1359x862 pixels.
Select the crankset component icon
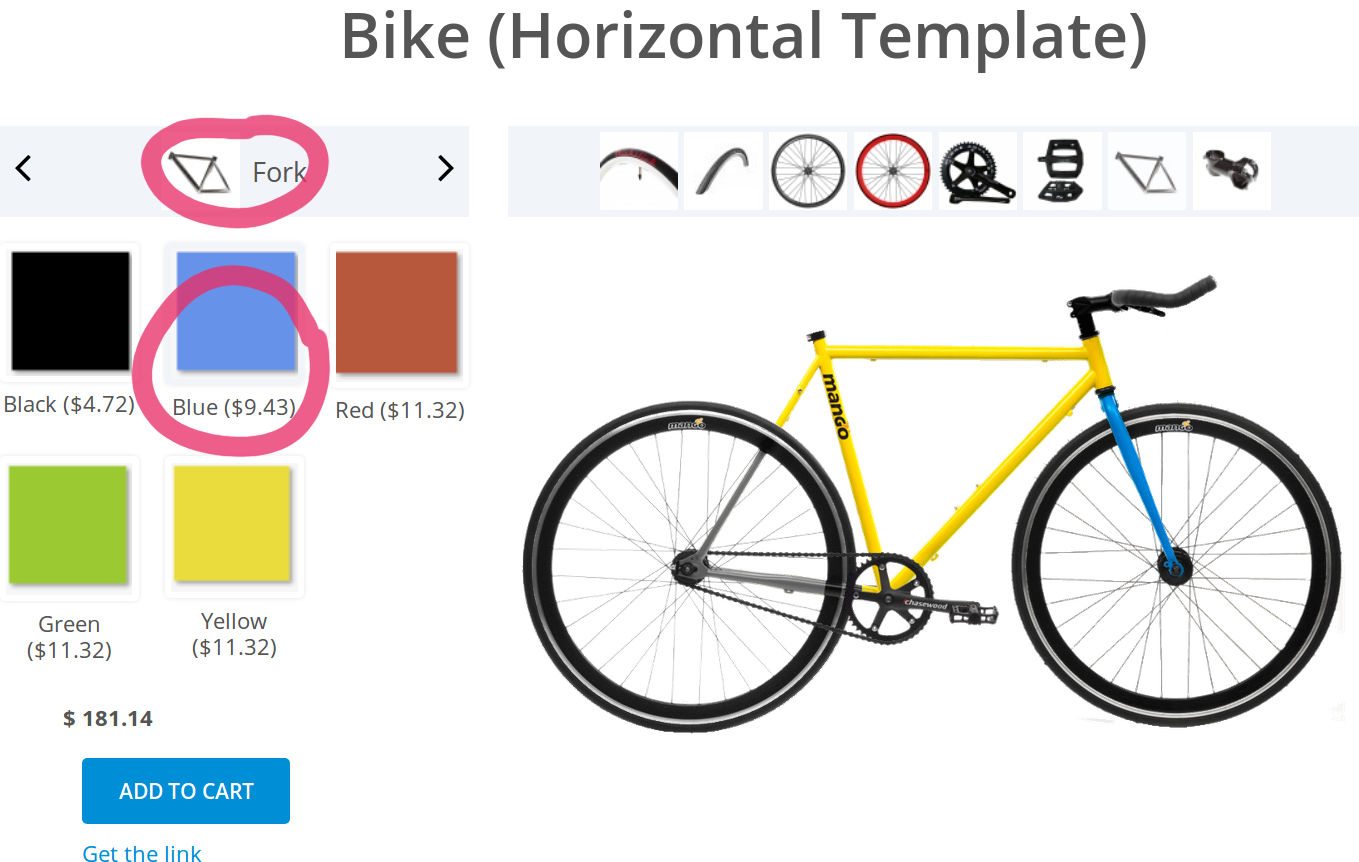977,170
